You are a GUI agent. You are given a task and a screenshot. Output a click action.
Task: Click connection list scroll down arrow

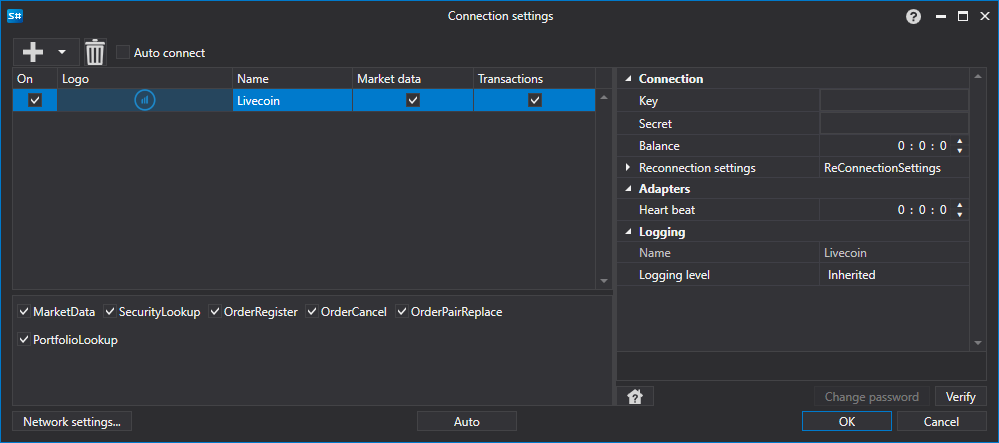(604, 281)
